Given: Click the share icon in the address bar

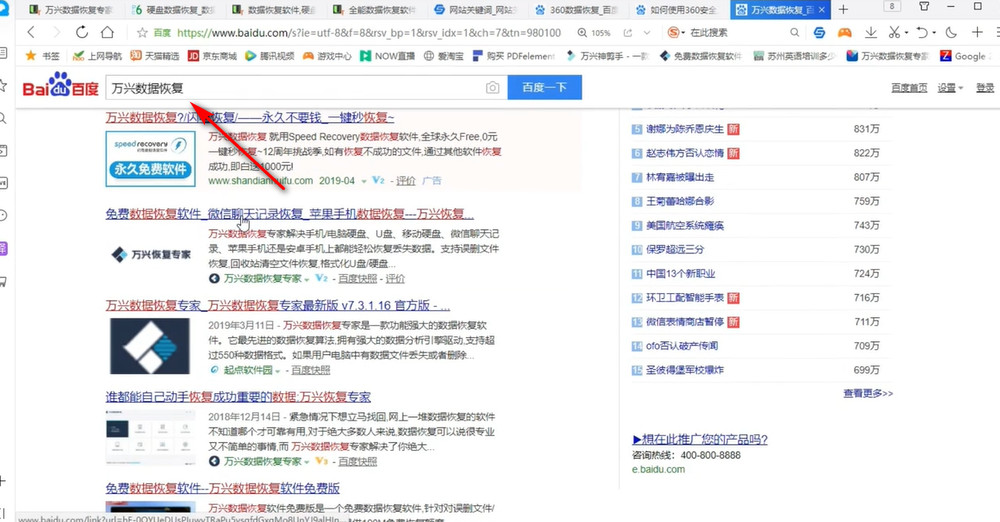Looking at the screenshot, I should (628, 33).
